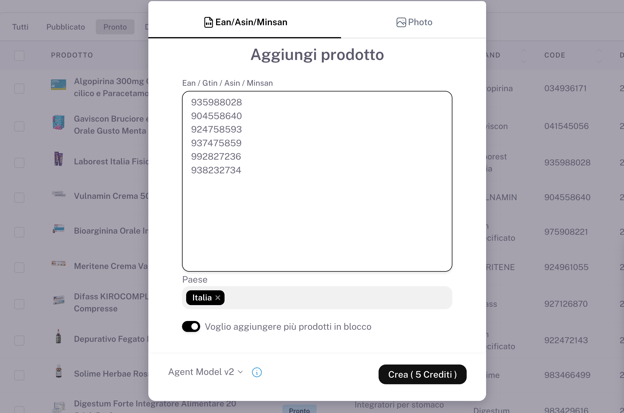Open the Agent Model v2 dropdown
624x413 pixels.
(x=205, y=372)
